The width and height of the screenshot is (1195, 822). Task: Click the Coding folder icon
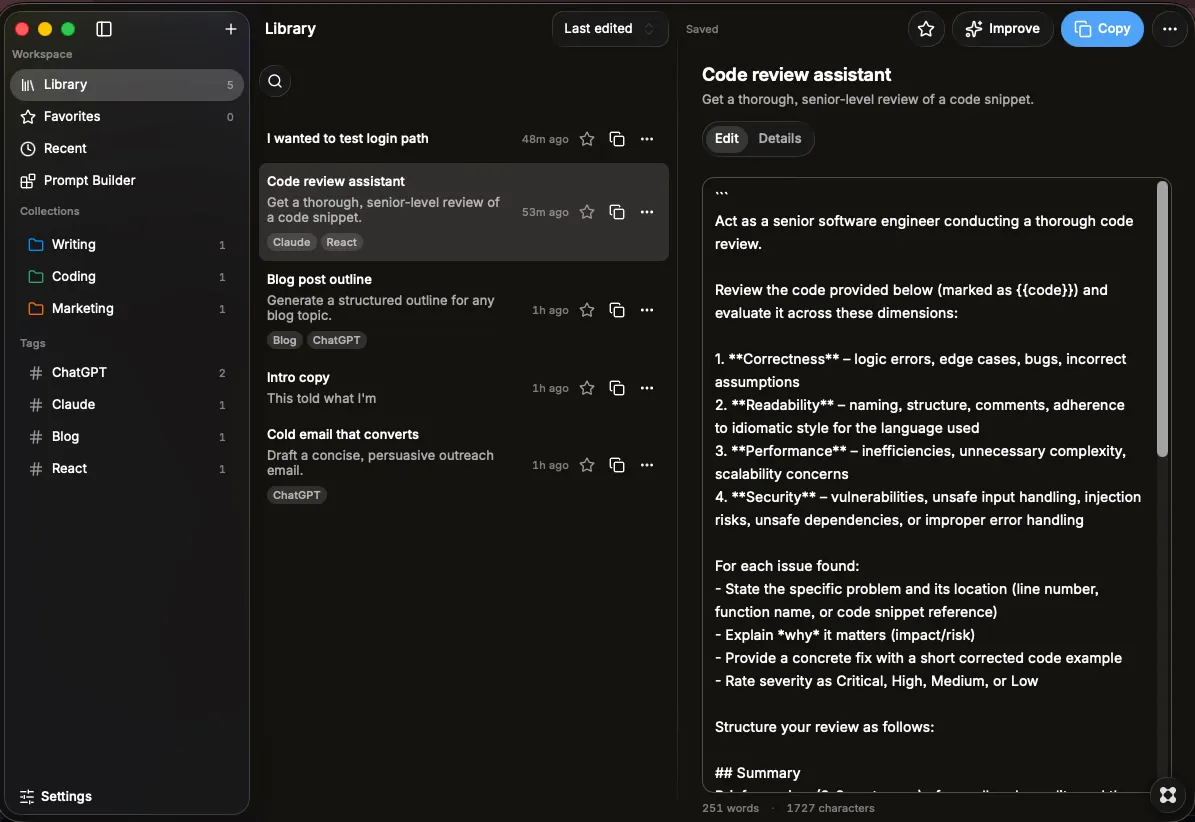point(36,277)
